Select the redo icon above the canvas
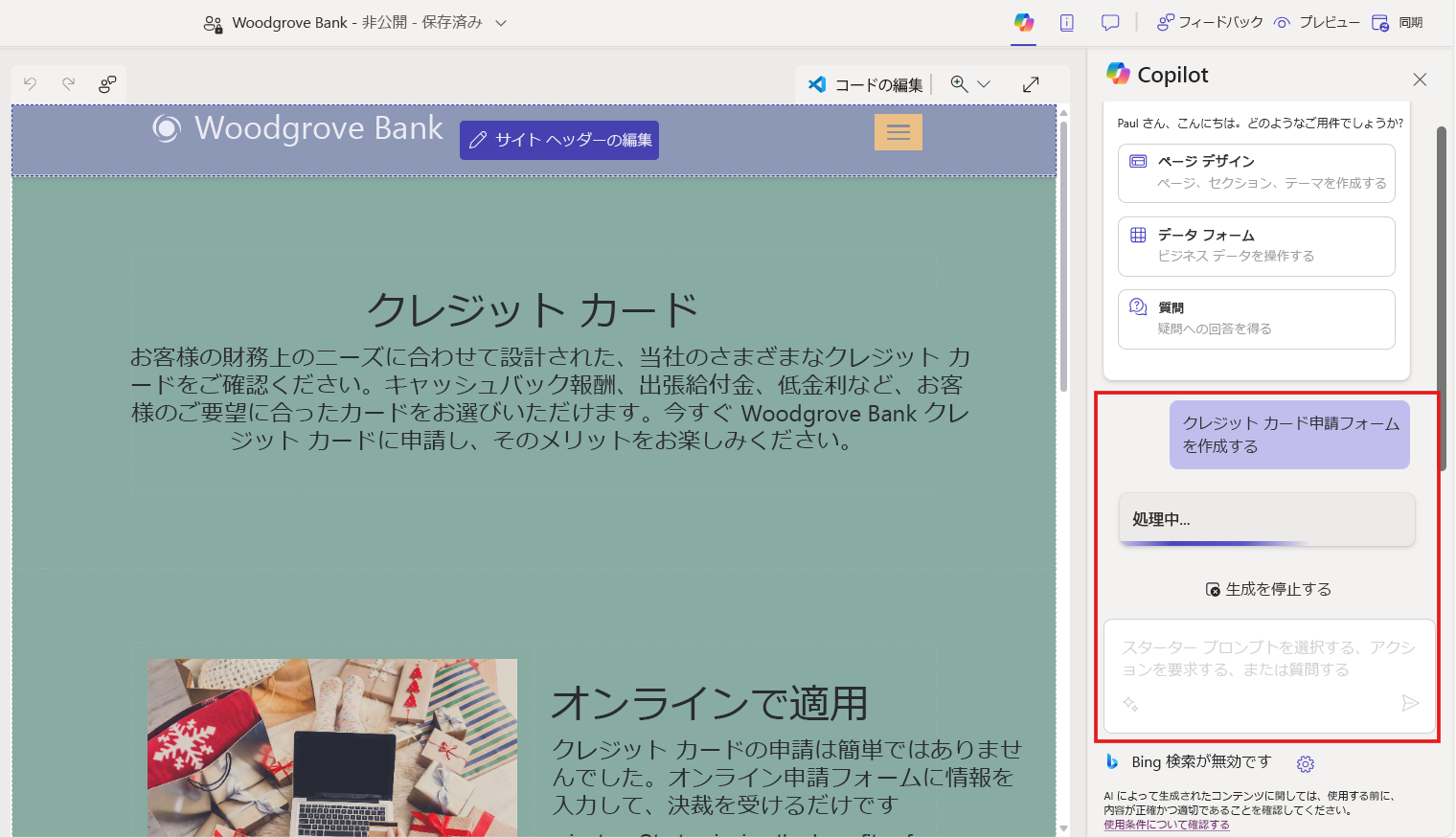Image resolution: width=1456 pixels, height=838 pixels. point(68,83)
